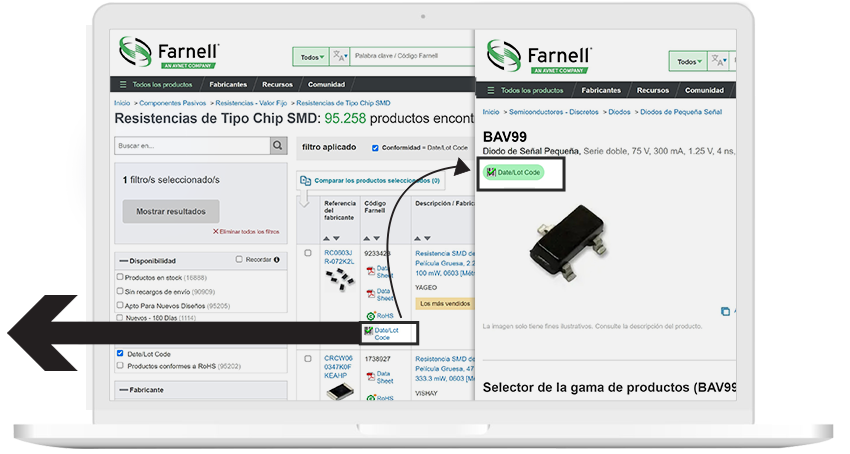
Task: Go to 'Inicio' breadcrumb on the BAV99 page
Action: 491,112
